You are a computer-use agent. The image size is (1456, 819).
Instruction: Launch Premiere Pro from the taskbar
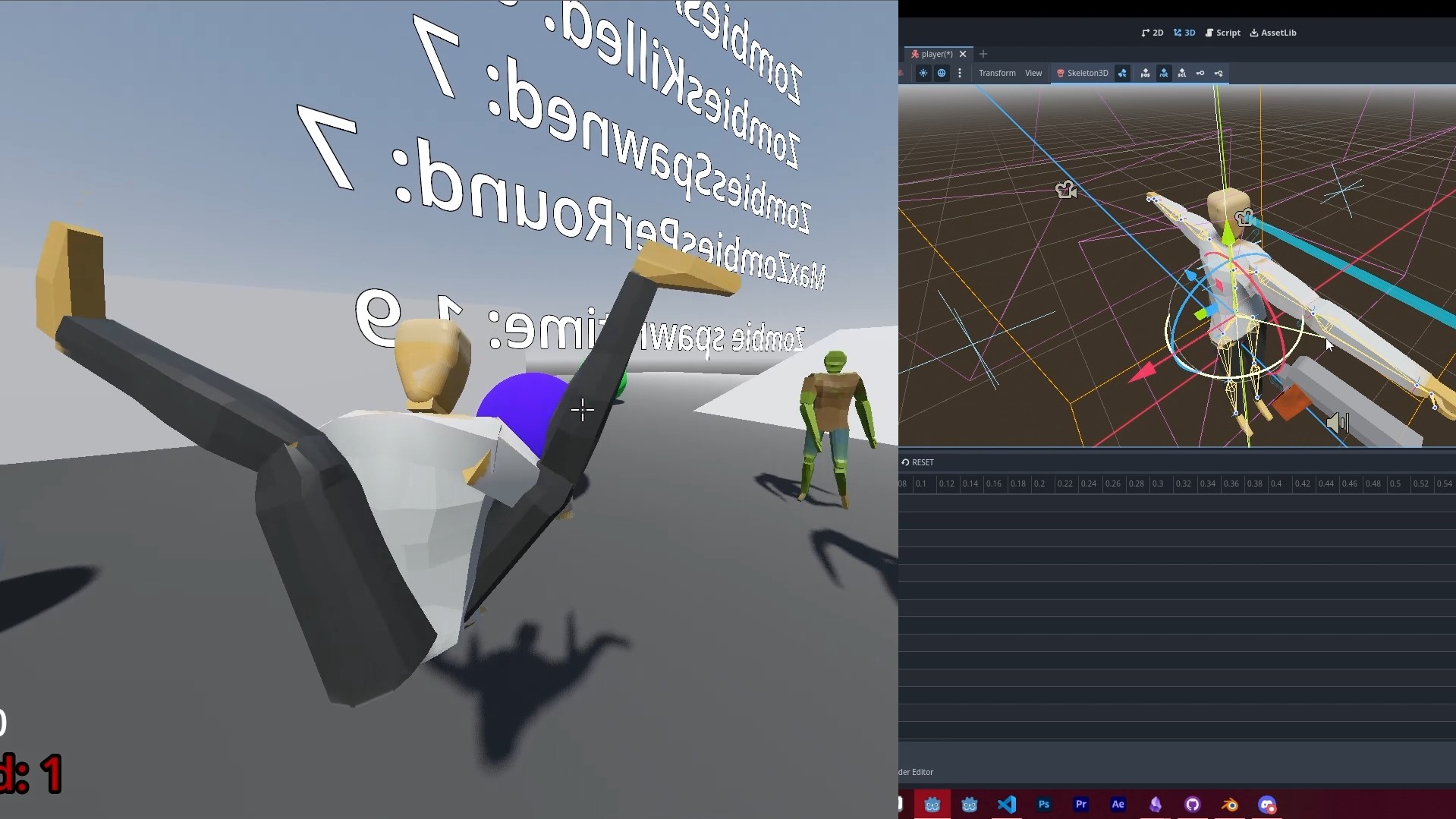point(1081,805)
